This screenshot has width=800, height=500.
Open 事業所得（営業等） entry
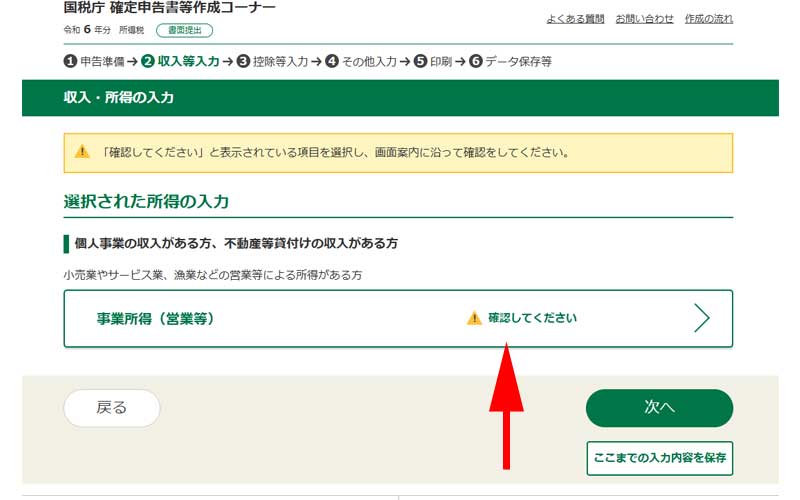[x=398, y=318]
